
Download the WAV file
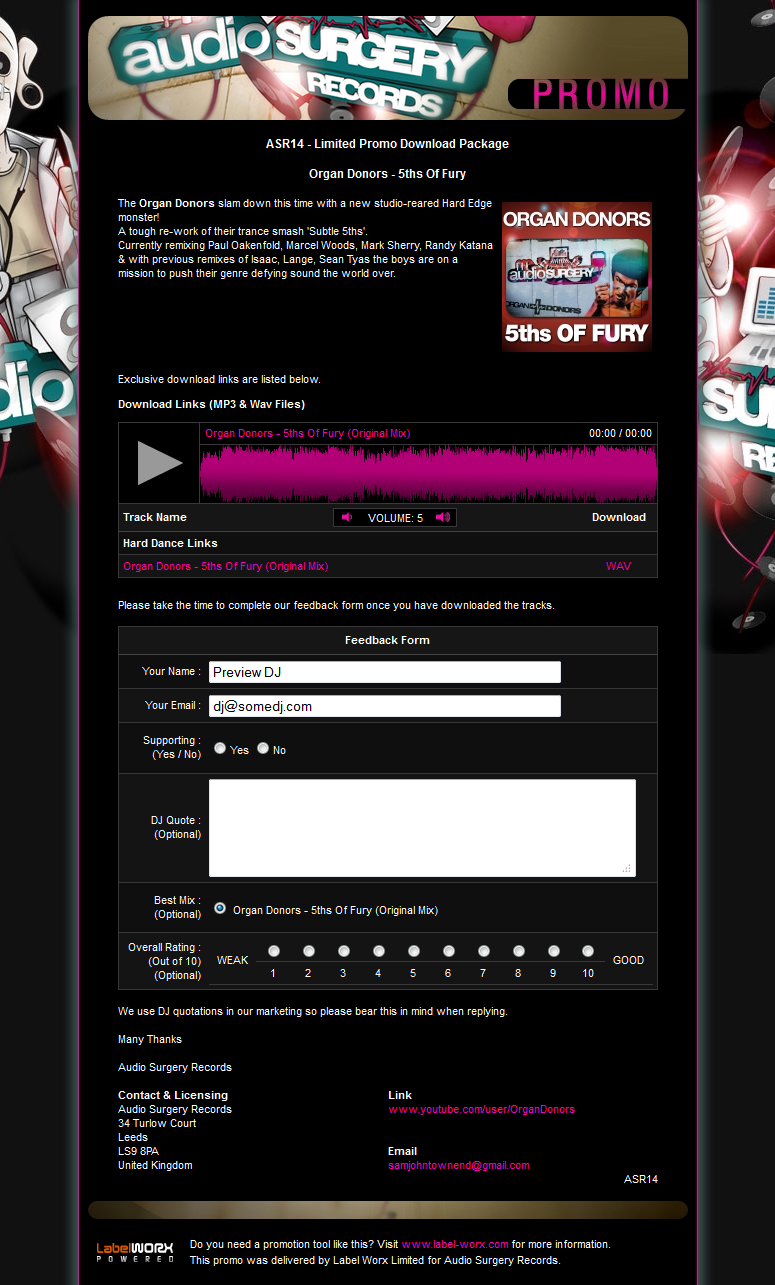[x=618, y=566]
